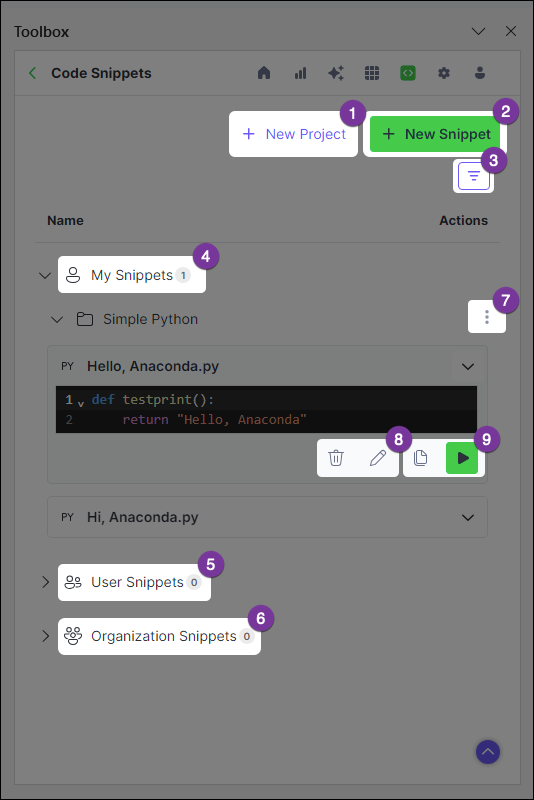The height and width of the screenshot is (800, 534).
Task: Open the user profile icon
Action: point(479,73)
